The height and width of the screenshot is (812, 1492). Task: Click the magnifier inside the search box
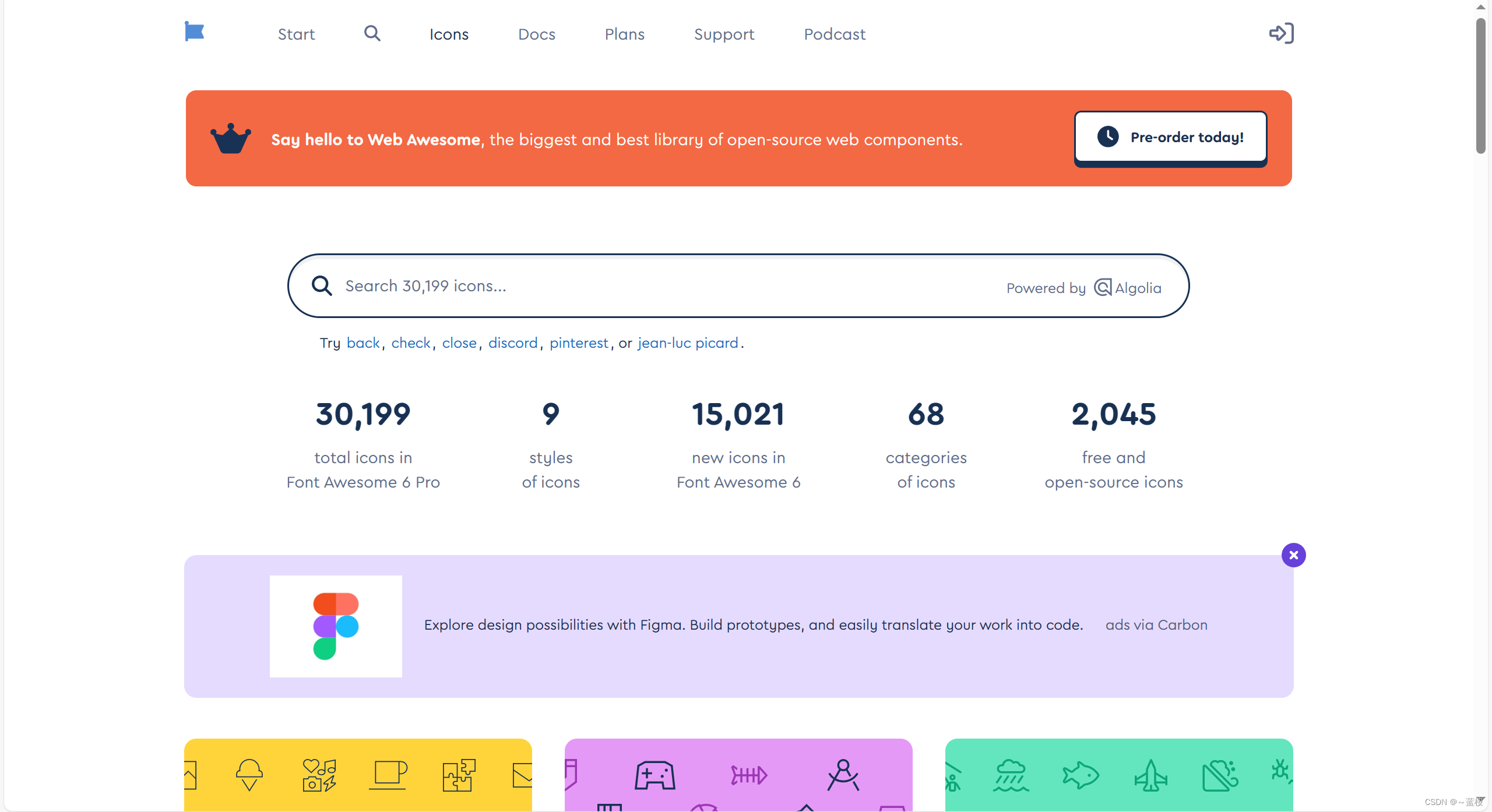pyautogui.click(x=322, y=285)
